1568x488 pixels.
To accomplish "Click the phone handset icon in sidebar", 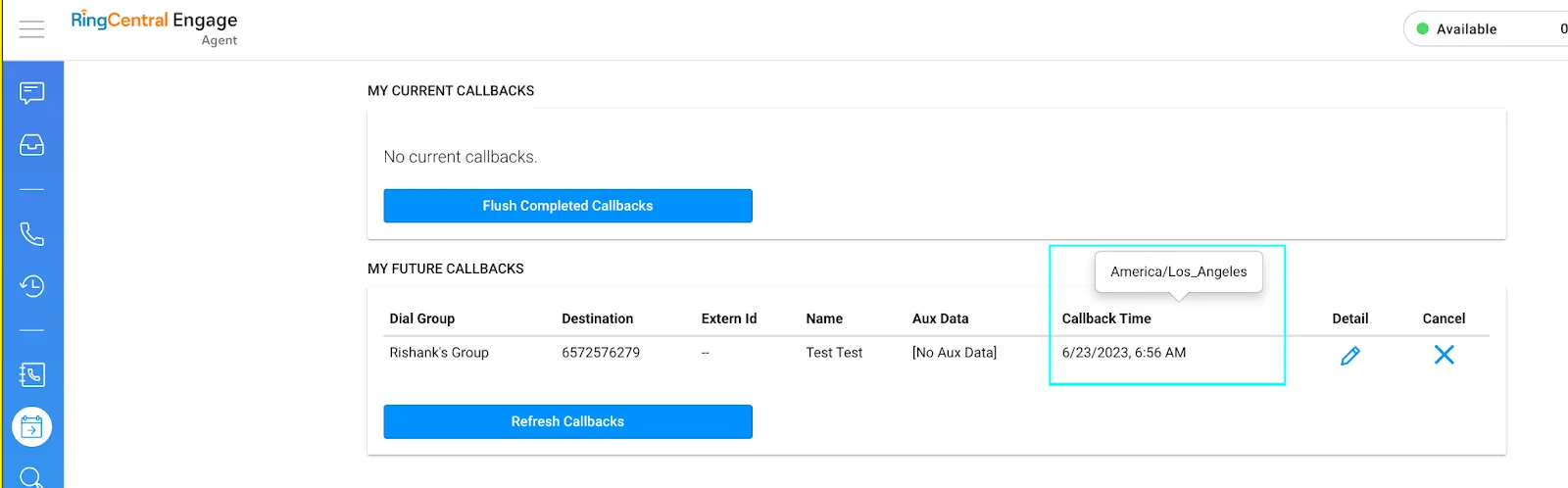I will (x=31, y=234).
